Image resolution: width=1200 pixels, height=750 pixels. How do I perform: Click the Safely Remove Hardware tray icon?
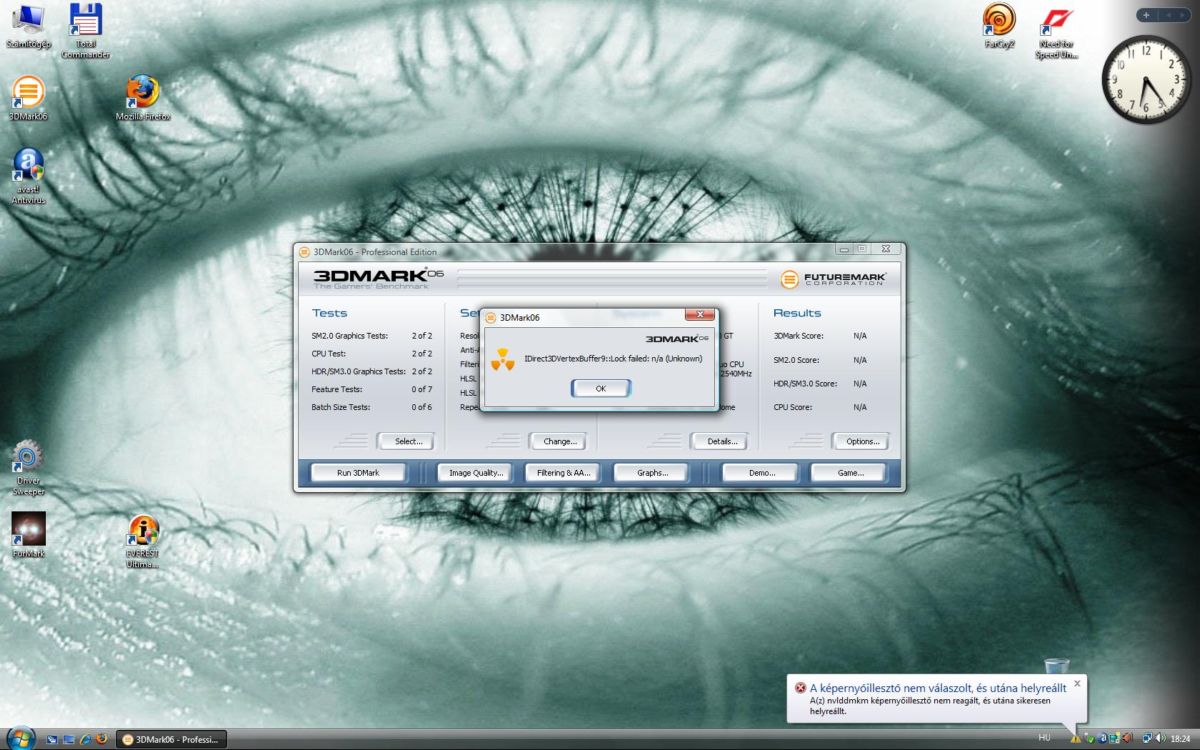1090,739
